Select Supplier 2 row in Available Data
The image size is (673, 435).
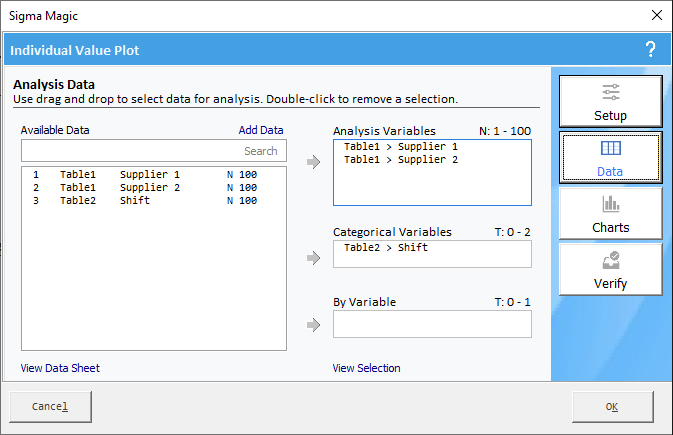(154, 187)
